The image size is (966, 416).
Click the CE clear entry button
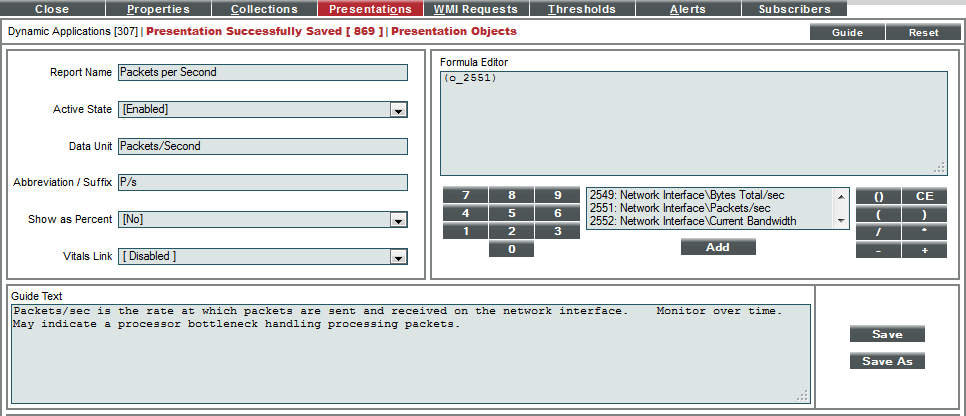click(x=924, y=196)
